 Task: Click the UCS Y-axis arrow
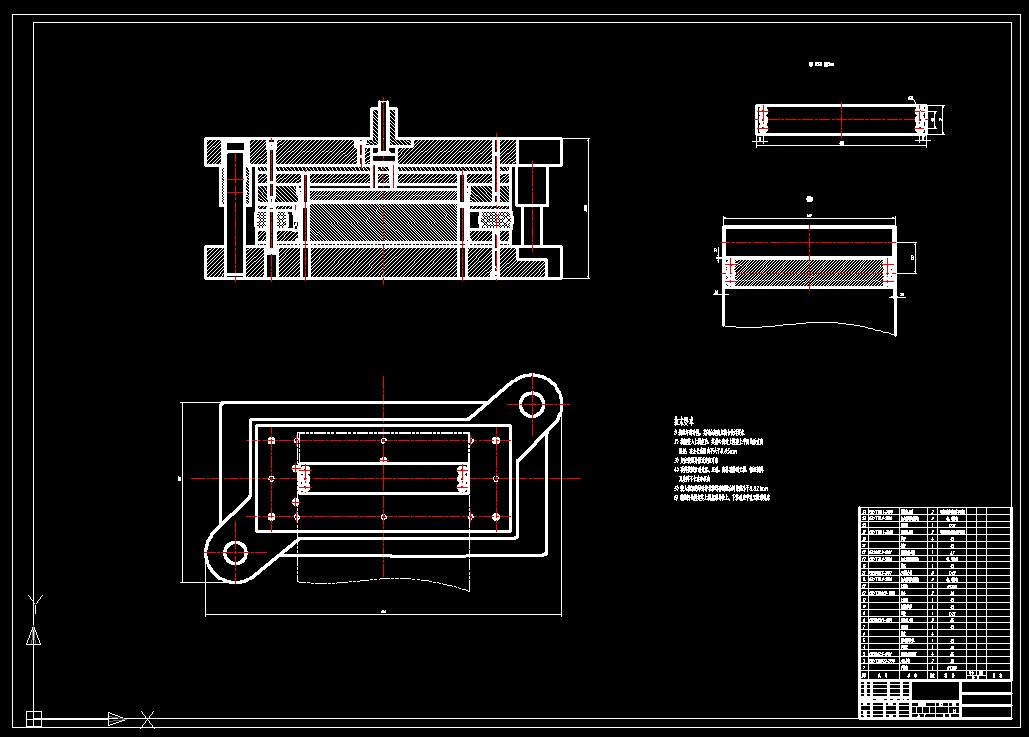33,635
